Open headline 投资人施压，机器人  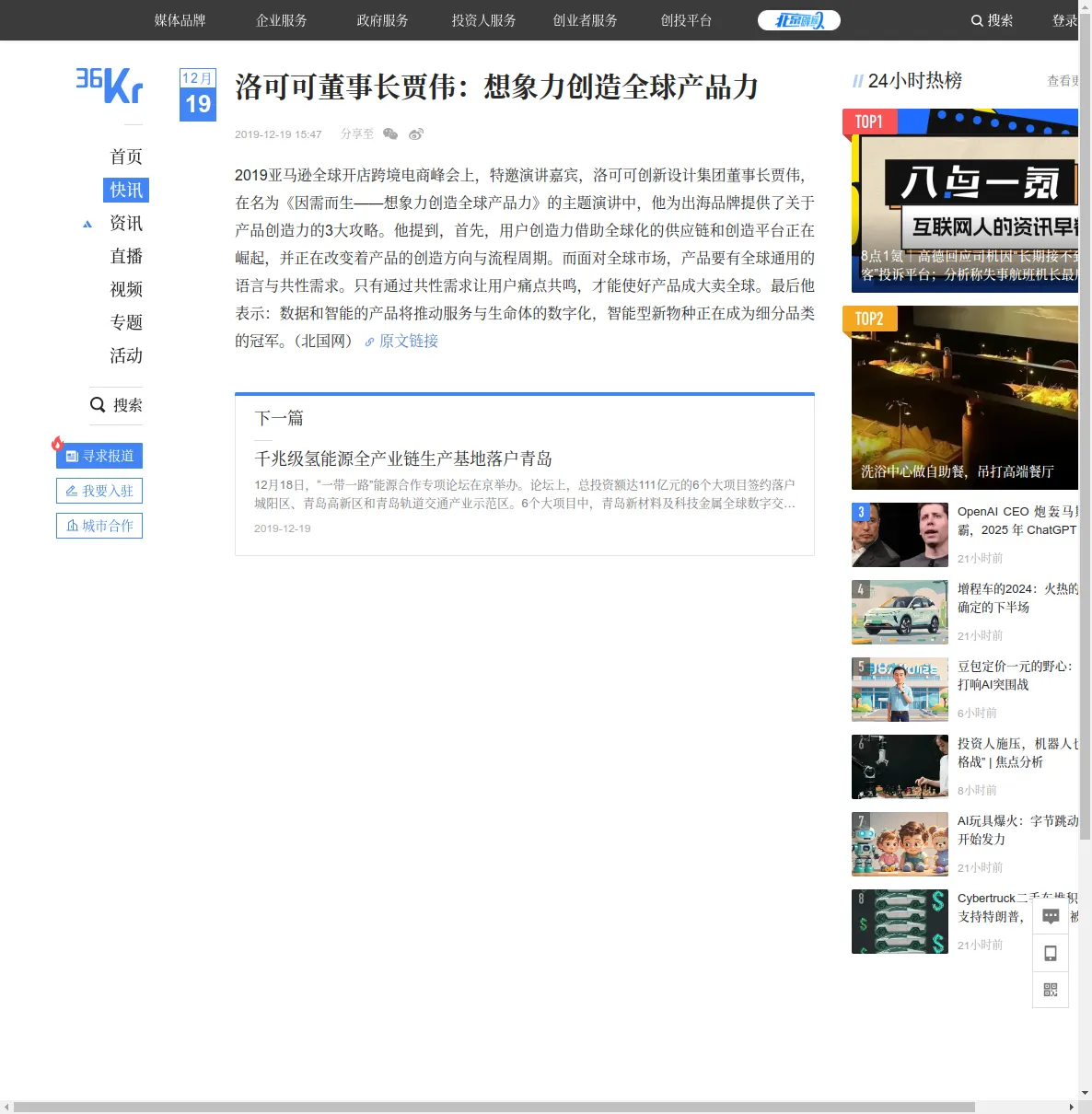1017,753
